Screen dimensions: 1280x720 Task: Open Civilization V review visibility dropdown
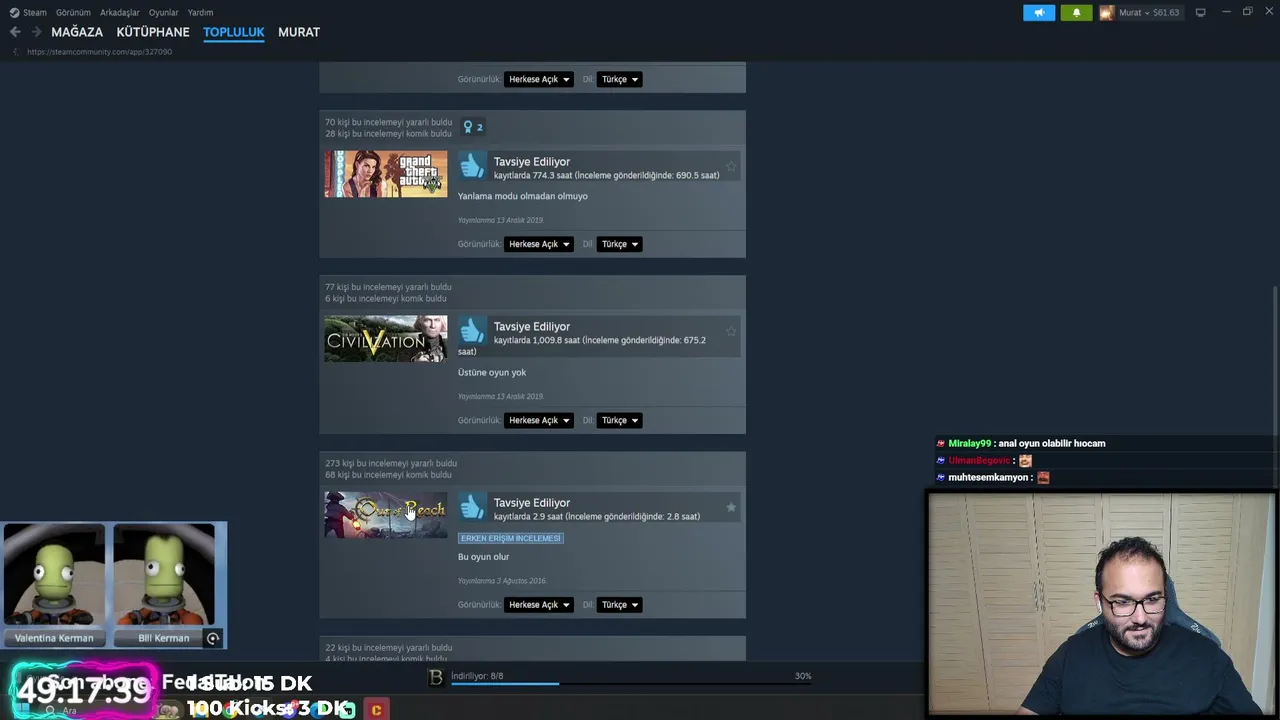pos(538,420)
